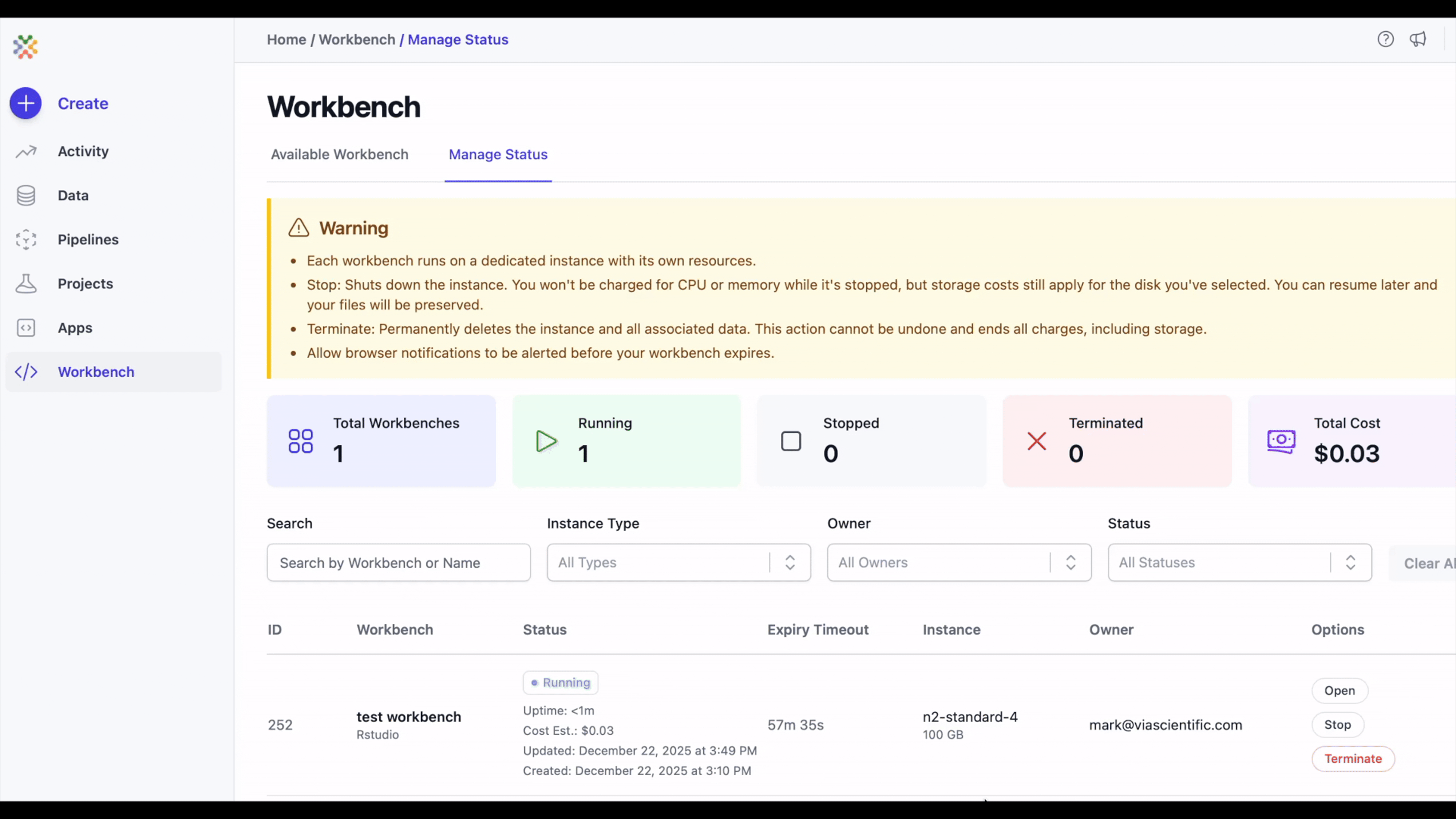Click the Workbench code-brackets sidebar icon
The height and width of the screenshot is (819, 1456).
coord(26,372)
